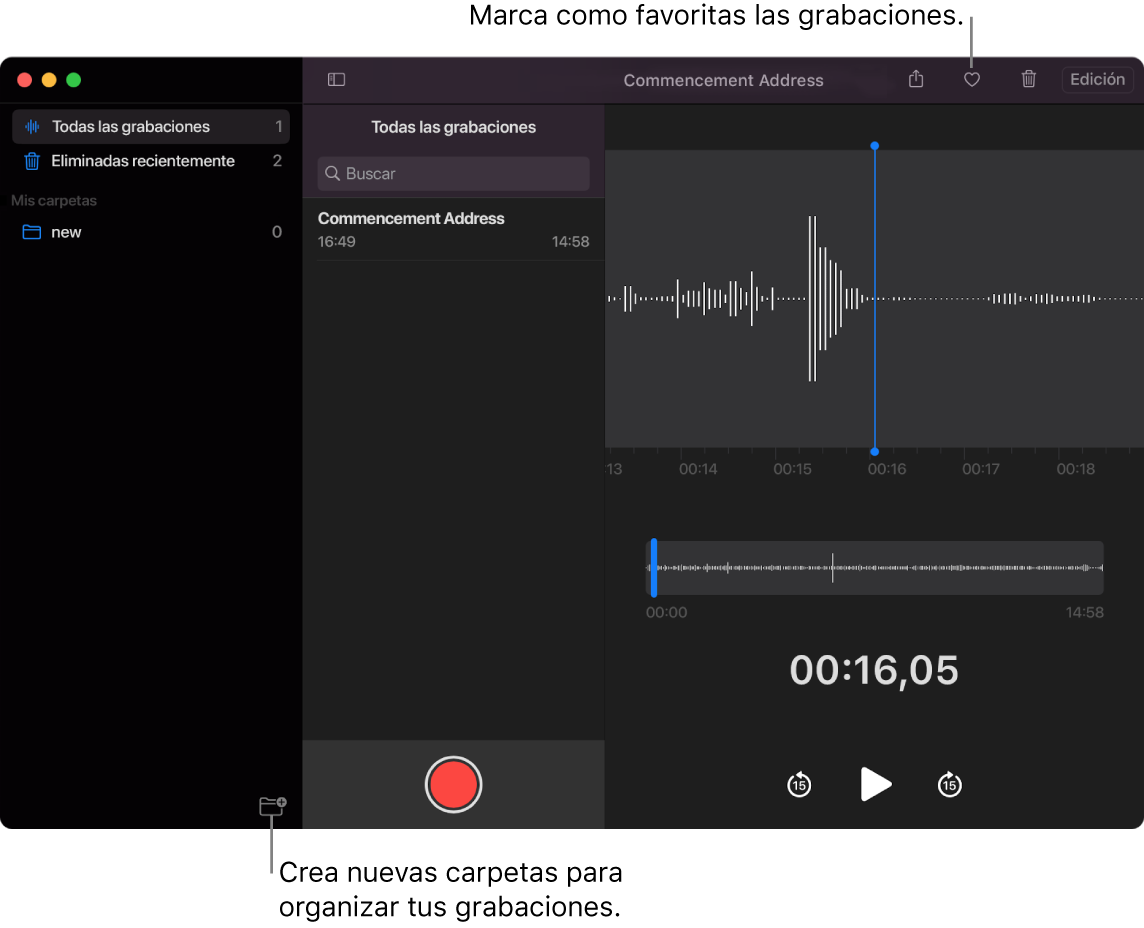Open the new folder blue icon
1144x928 pixels.
click(x=31, y=232)
